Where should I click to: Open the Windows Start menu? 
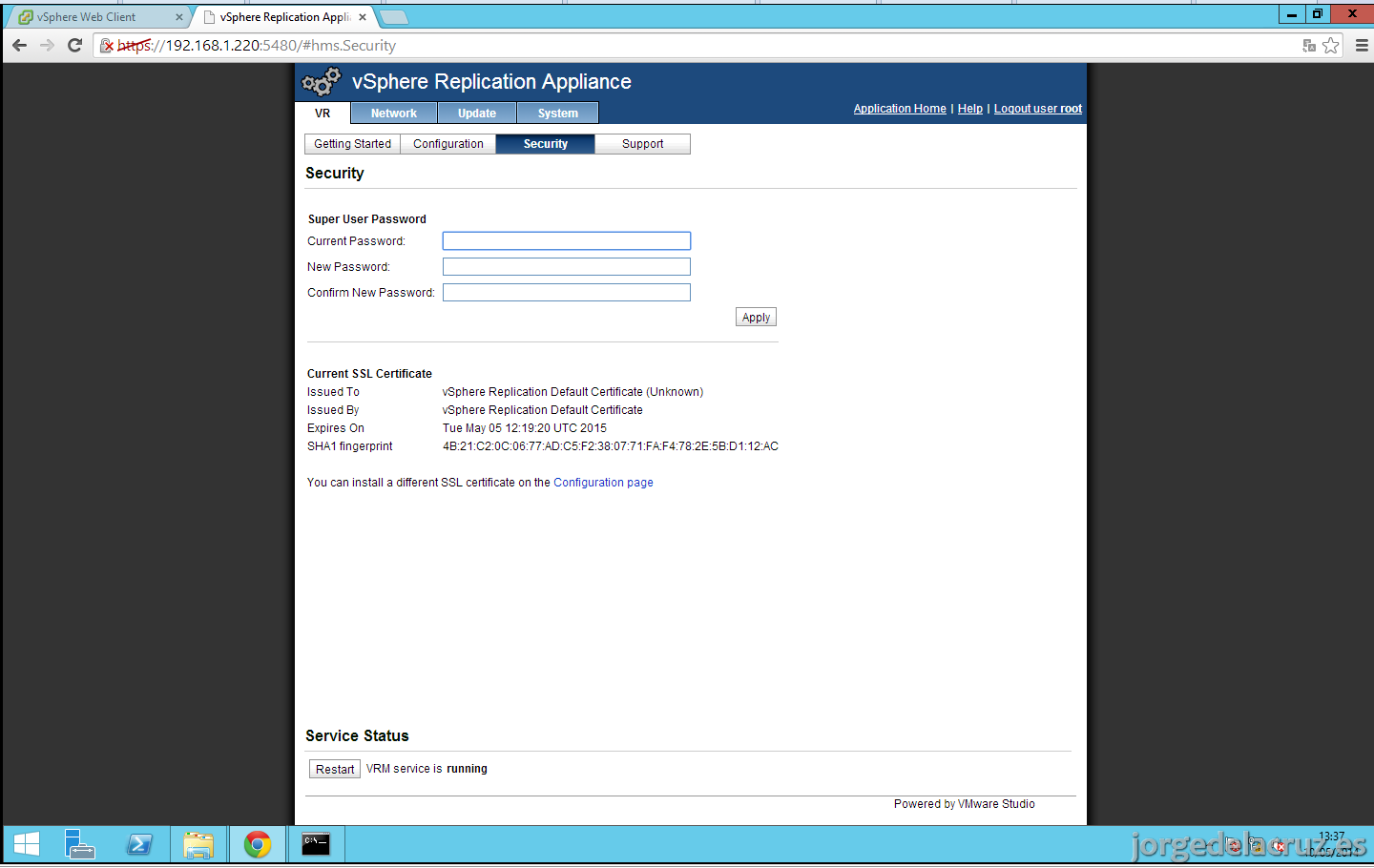point(27,844)
